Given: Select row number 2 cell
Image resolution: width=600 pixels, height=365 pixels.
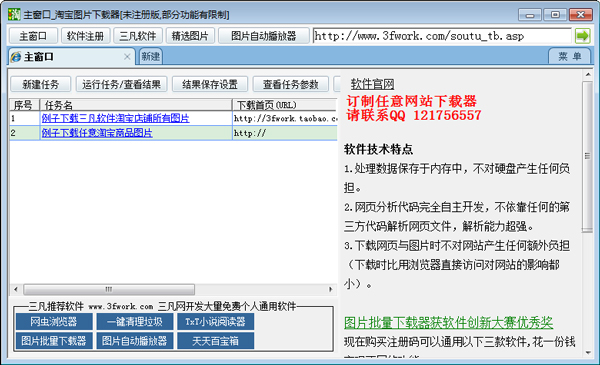Looking at the screenshot, I should [x=24, y=133].
